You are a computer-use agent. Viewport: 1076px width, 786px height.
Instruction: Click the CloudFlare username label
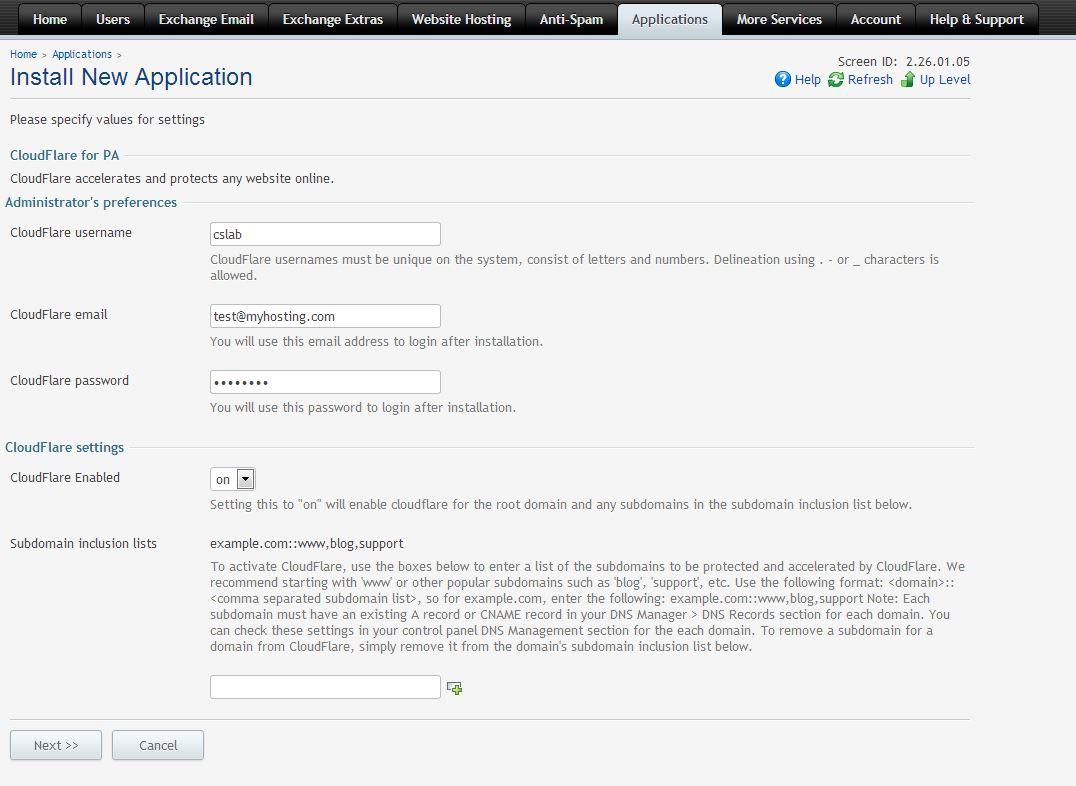(71, 233)
